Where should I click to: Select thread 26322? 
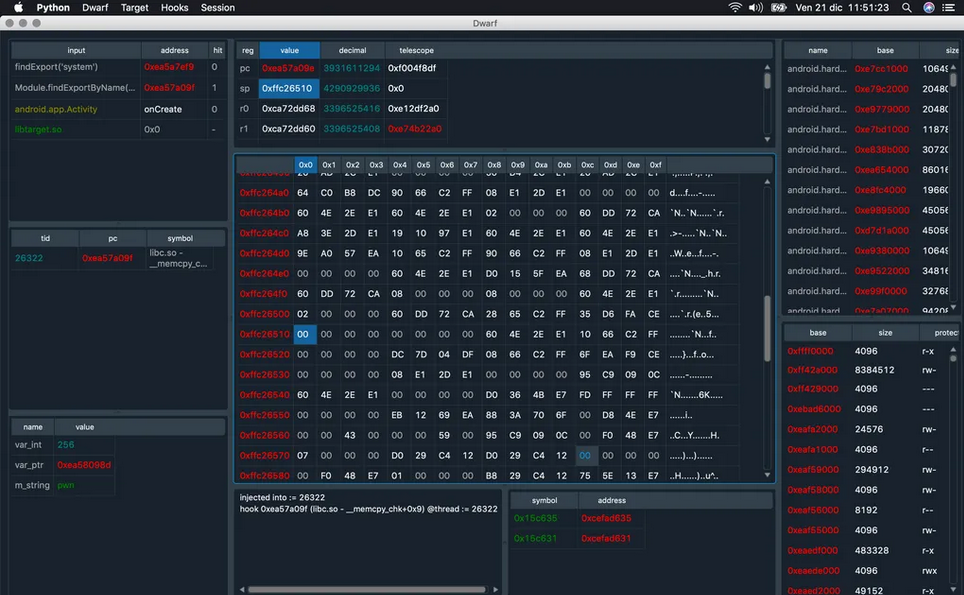coord(29,258)
